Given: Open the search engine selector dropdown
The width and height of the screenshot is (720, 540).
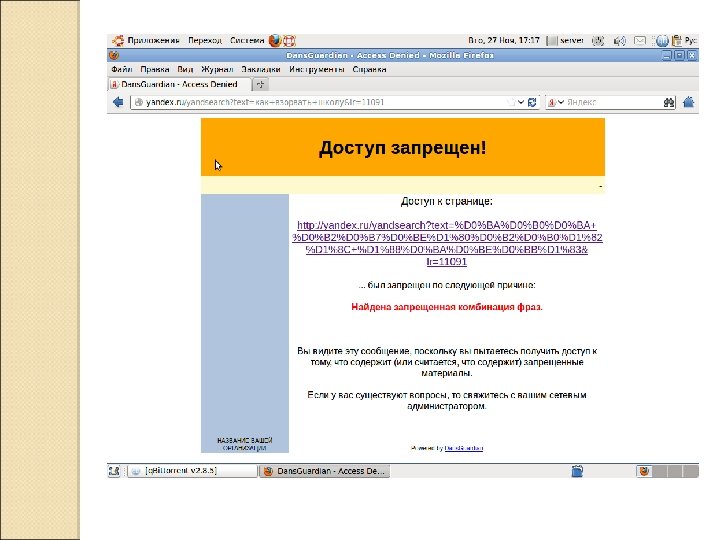Looking at the screenshot, I should (561, 102).
